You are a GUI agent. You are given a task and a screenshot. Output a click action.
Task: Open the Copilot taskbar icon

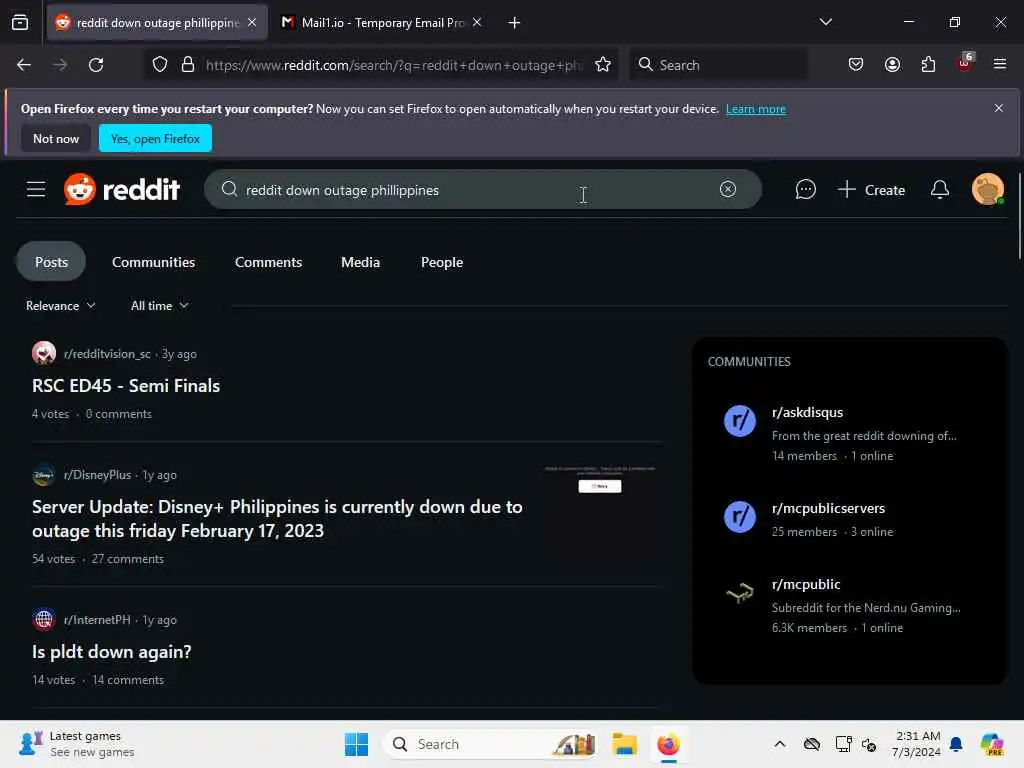tap(991, 744)
